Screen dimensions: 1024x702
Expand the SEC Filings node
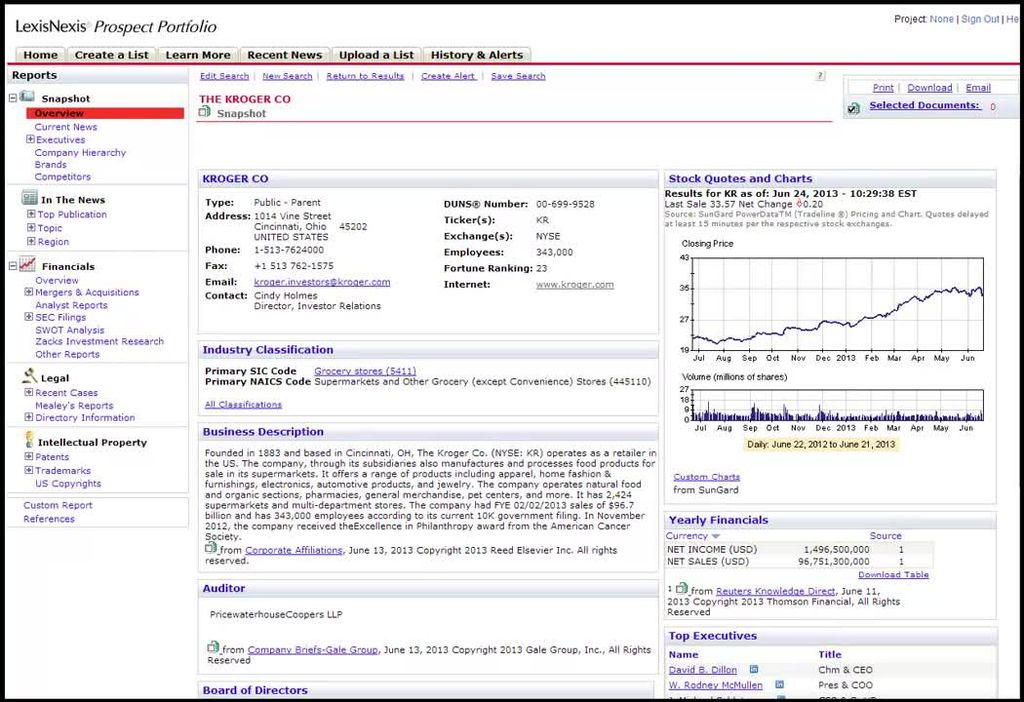(x=30, y=317)
